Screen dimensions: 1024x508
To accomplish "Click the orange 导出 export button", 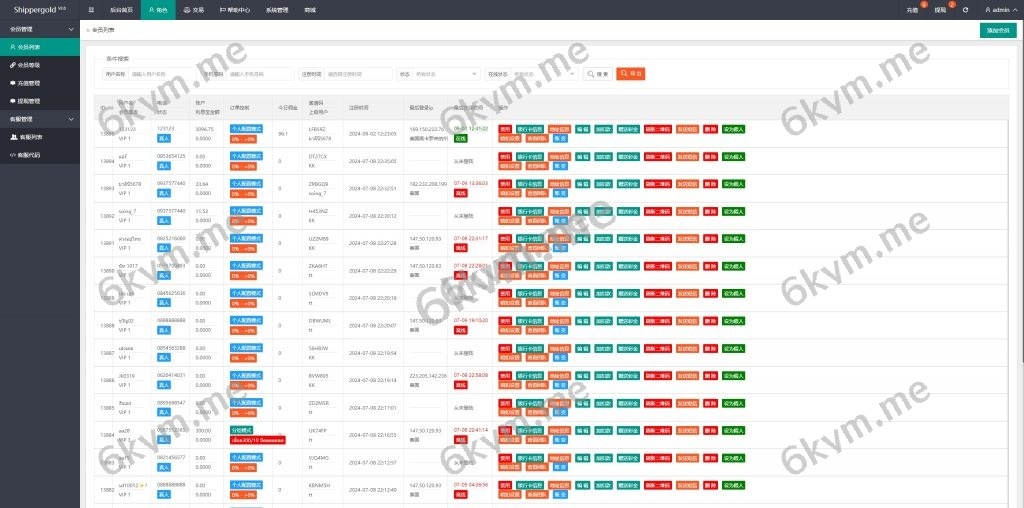I will [630, 74].
